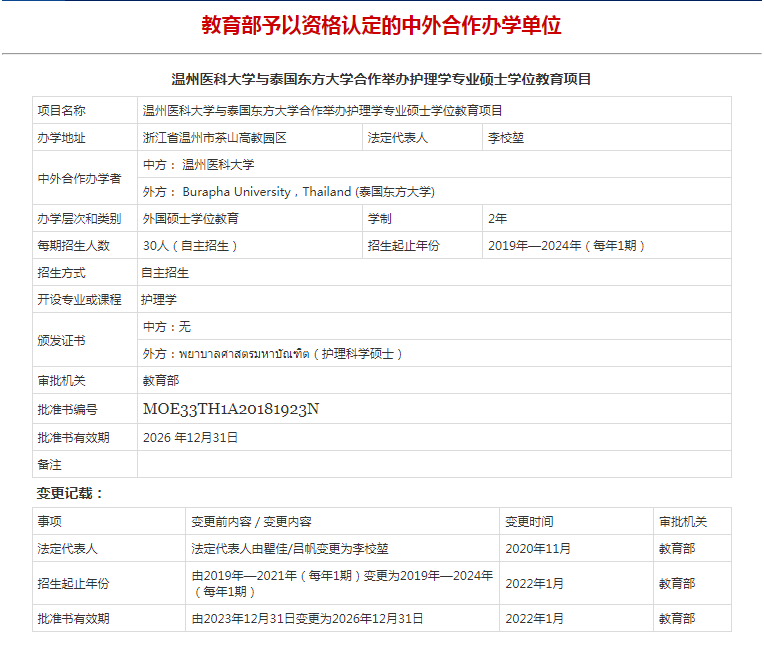Click the red page heading 教育部予以资格认定的中外合作办学单位
The image size is (764, 645).
point(381,25)
